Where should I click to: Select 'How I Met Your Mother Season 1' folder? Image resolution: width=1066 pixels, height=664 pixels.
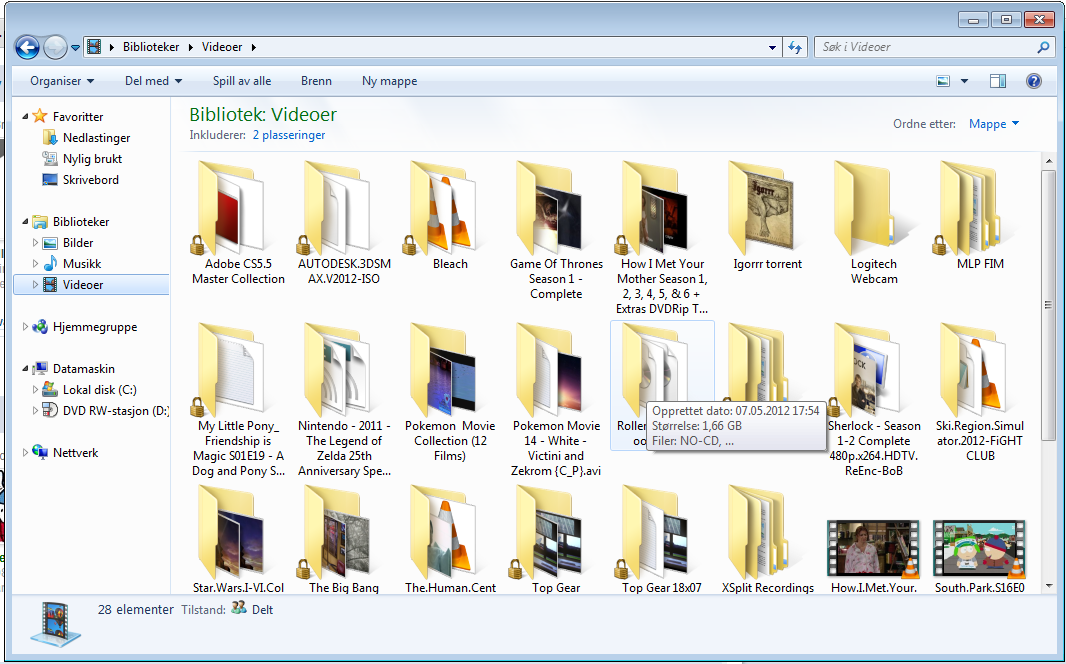[662, 238]
